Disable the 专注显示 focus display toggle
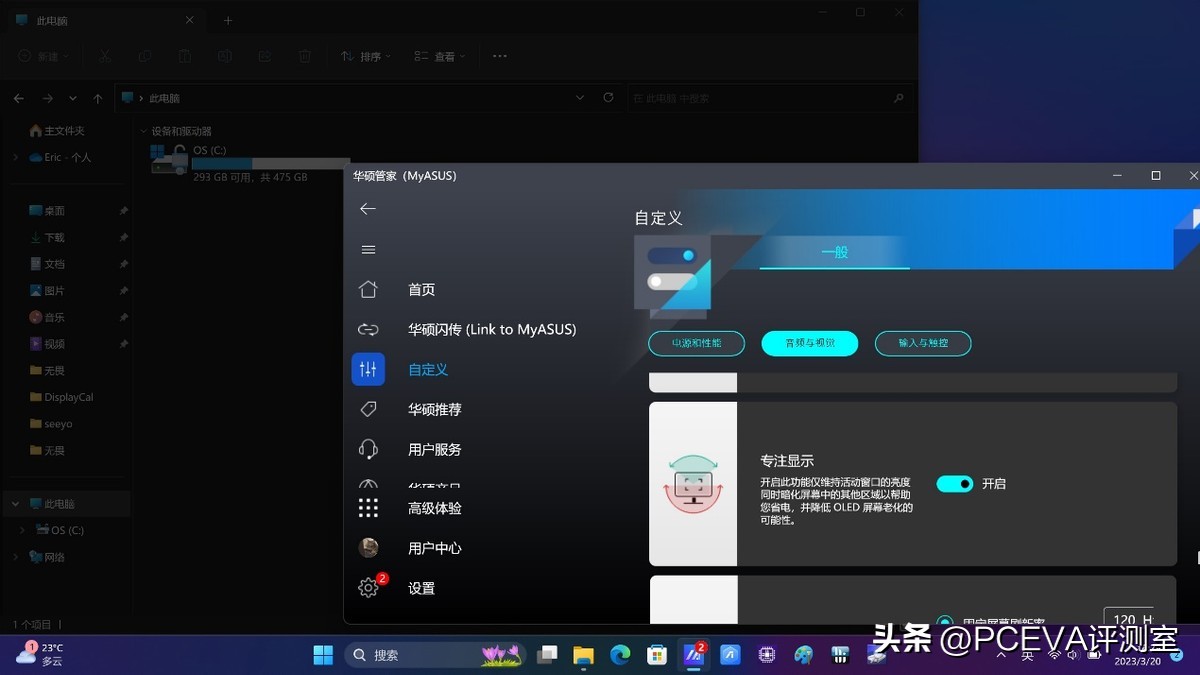 coord(954,483)
